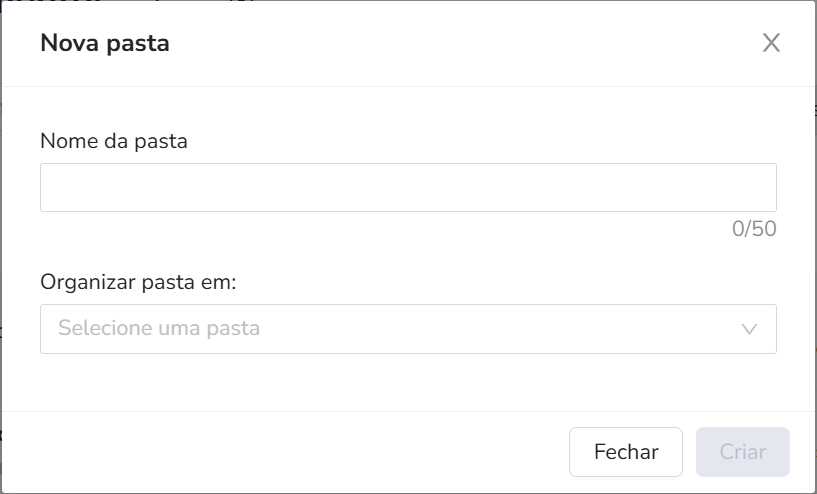Dismiss the dialog with Fechar
Viewport: 817px width, 494px height.
[x=625, y=452]
